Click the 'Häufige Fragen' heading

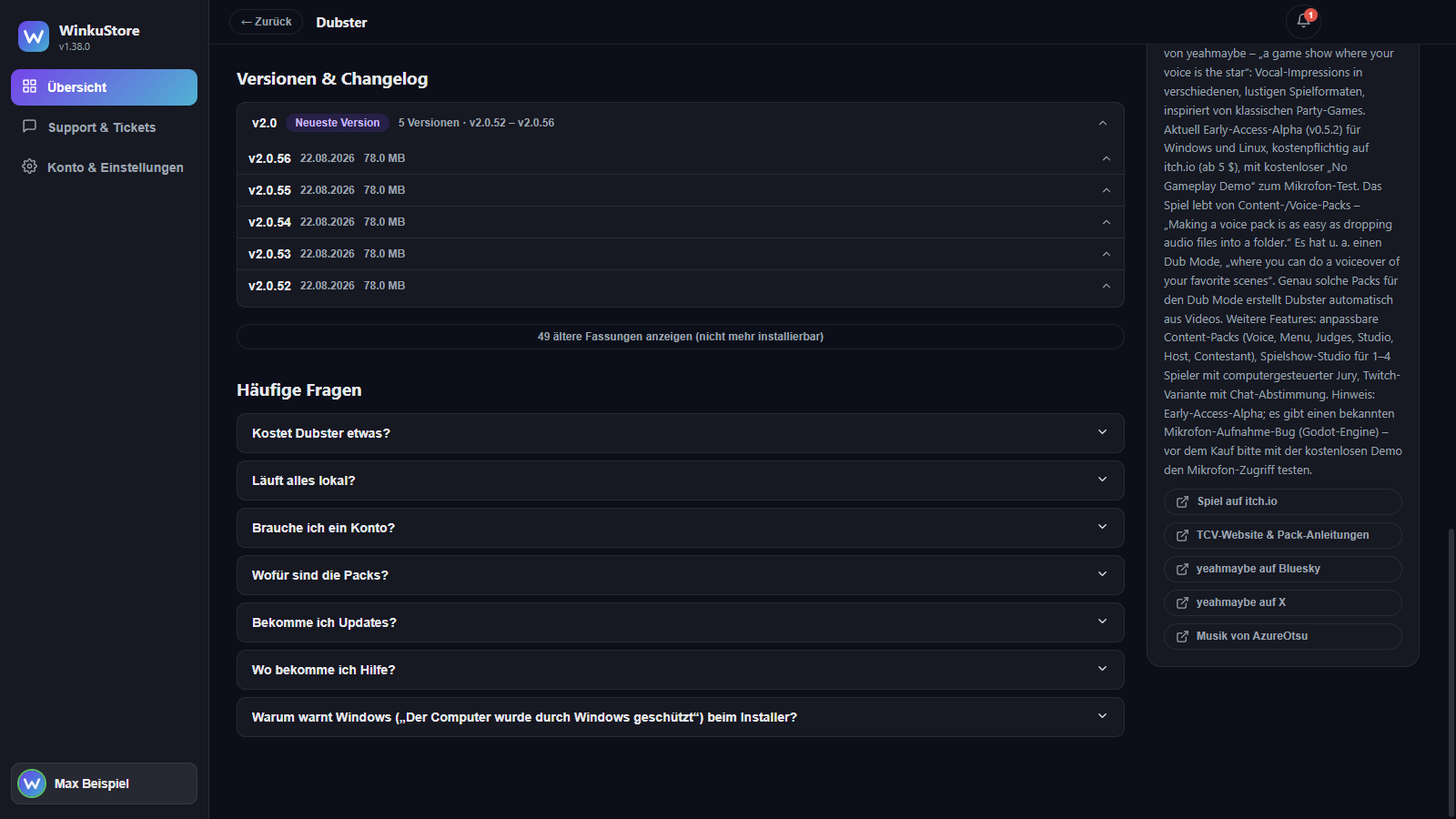299,390
